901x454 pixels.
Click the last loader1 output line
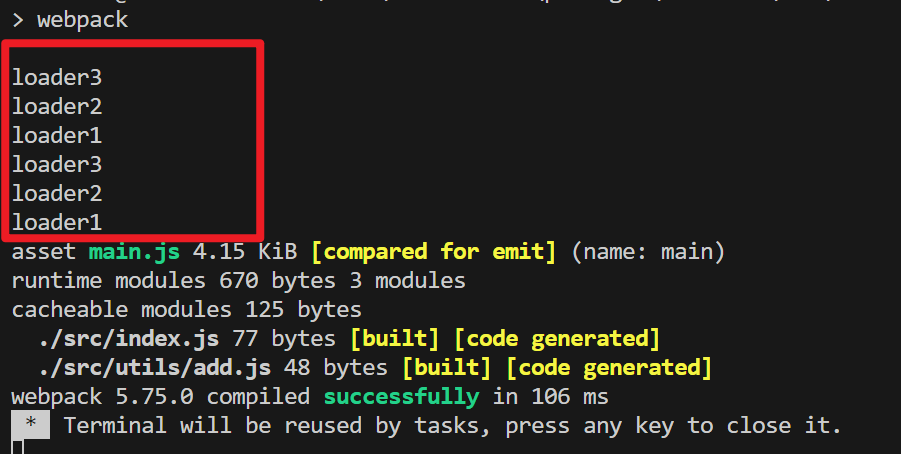coord(57,222)
